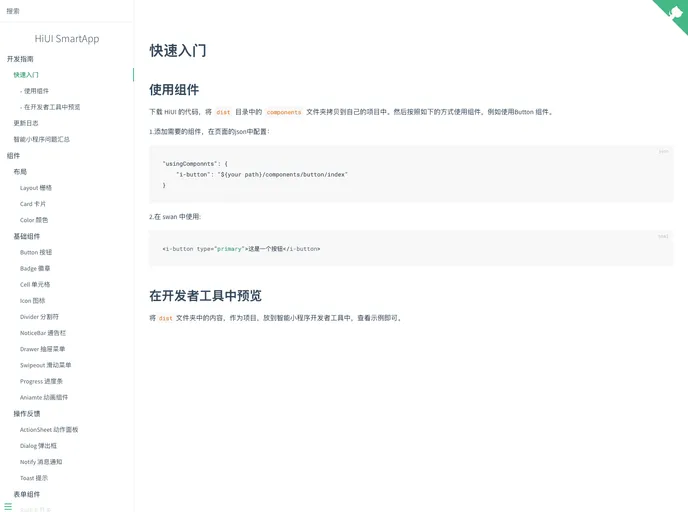
Task: Open ActionSheet 动作面板 component page
Action: tap(49, 430)
